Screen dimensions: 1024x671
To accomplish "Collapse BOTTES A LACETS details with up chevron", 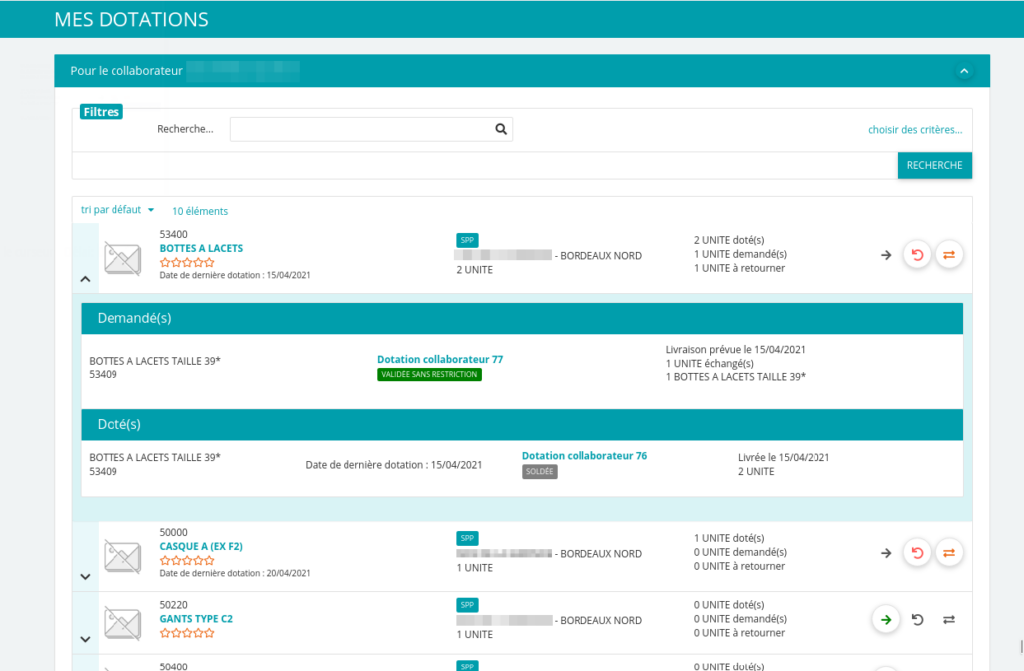I will point(85,279).
